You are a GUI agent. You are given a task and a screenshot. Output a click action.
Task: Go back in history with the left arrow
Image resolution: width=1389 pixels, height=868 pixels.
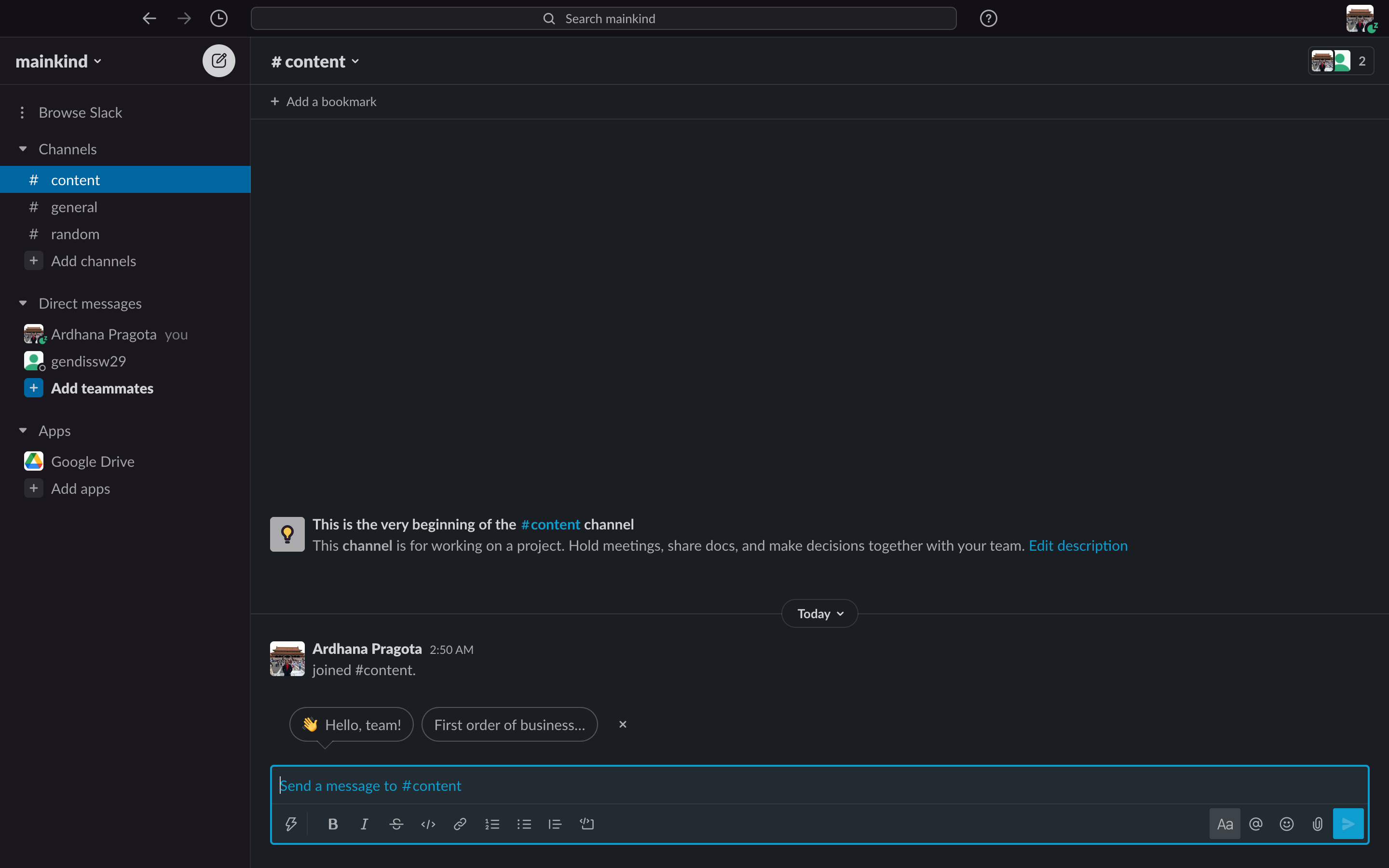tap(149, 18)
